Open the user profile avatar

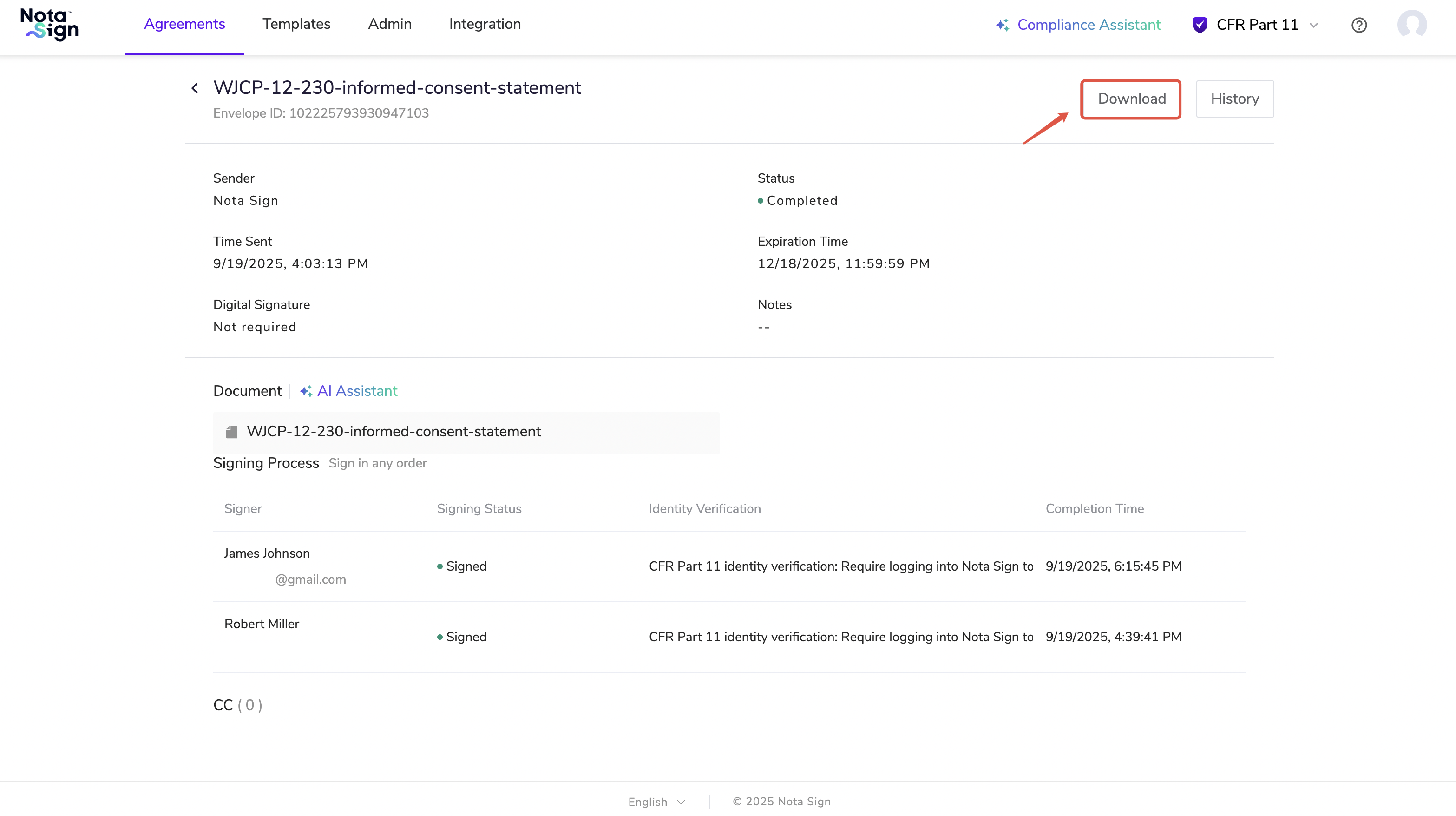point(1411,25)
